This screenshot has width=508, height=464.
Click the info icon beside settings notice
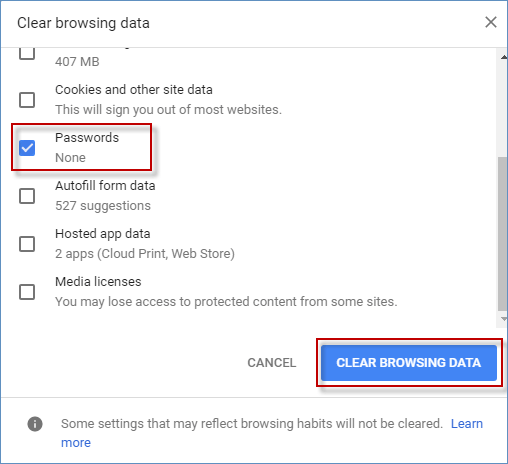(35, 424)
